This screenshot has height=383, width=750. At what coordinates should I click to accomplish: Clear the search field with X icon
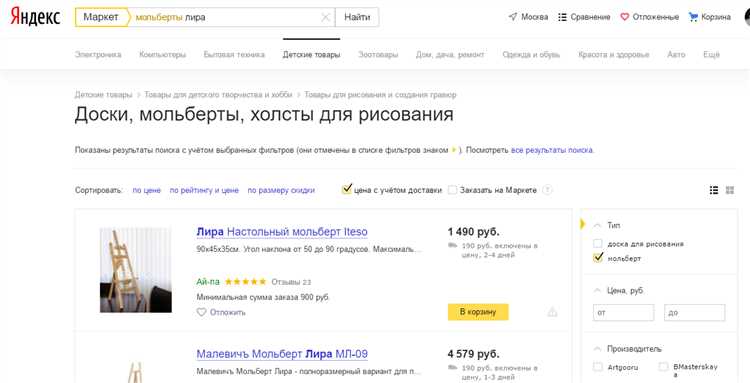coord(325,17)
